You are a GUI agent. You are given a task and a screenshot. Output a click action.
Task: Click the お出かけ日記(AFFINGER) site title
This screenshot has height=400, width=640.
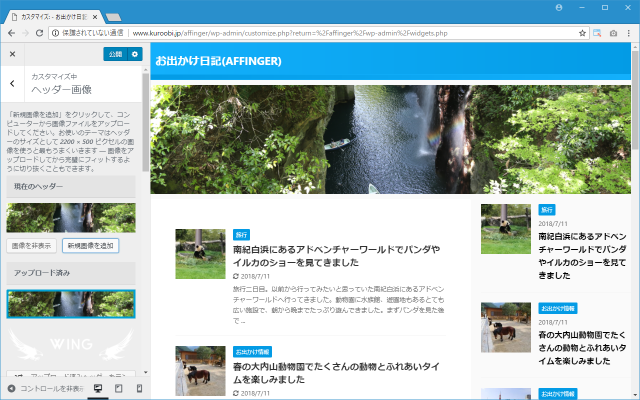(218, 61)
